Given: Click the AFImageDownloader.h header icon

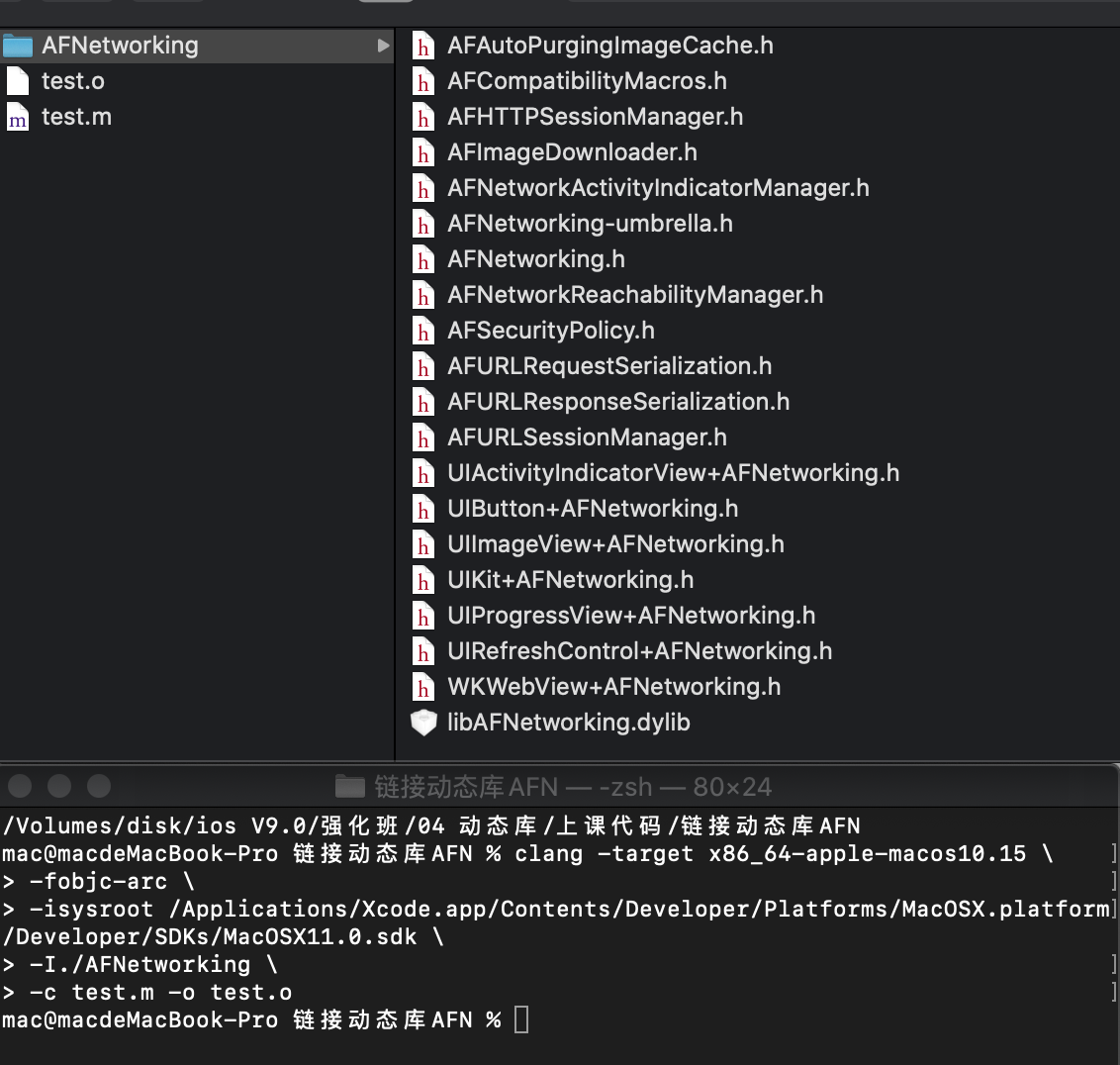Looking at the screenshot, I should click(423, 153).
